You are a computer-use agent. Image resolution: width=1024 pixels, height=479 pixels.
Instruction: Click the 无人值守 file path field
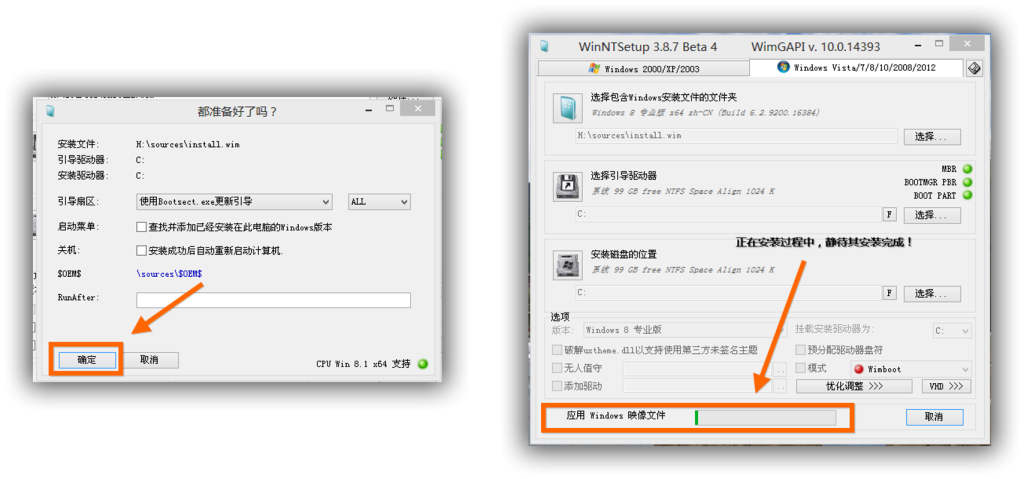point(697,369)
